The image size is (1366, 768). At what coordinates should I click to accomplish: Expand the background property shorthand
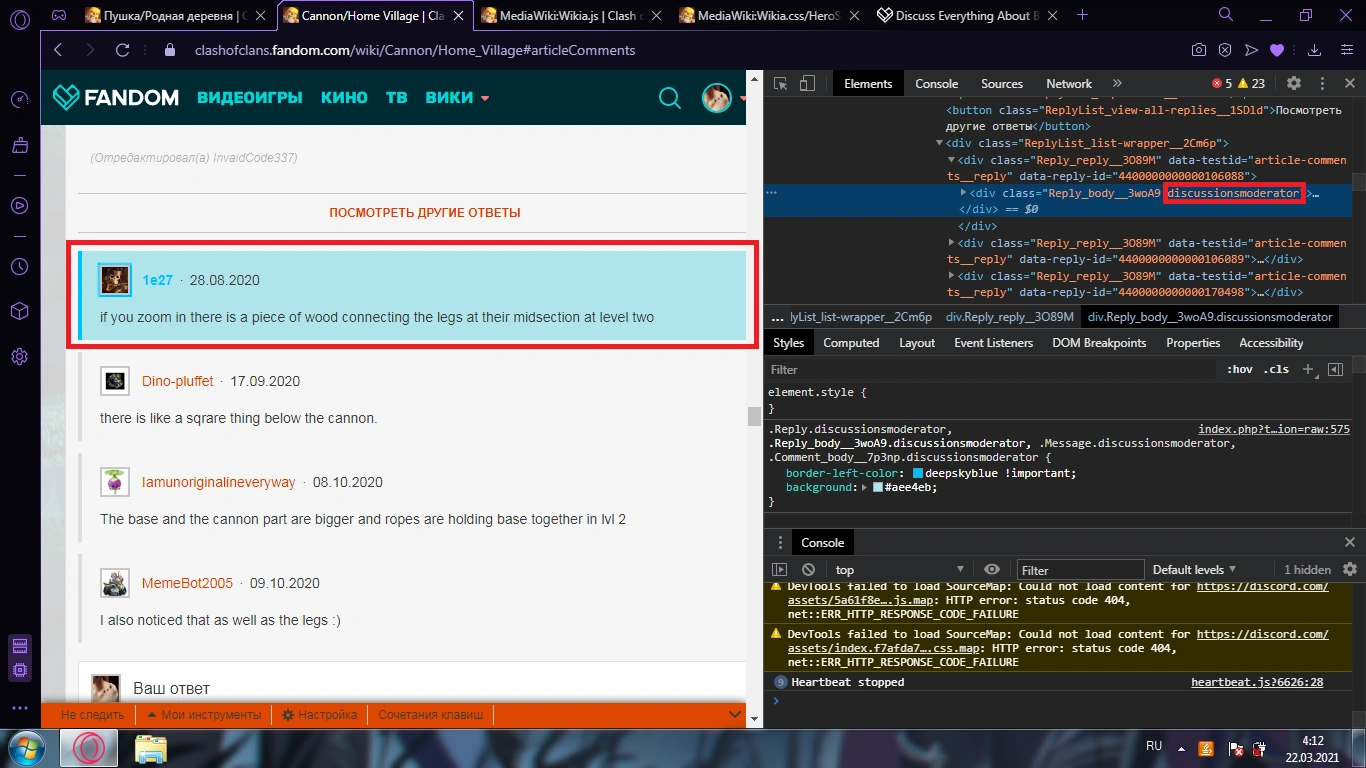click(x=865, y=487)
